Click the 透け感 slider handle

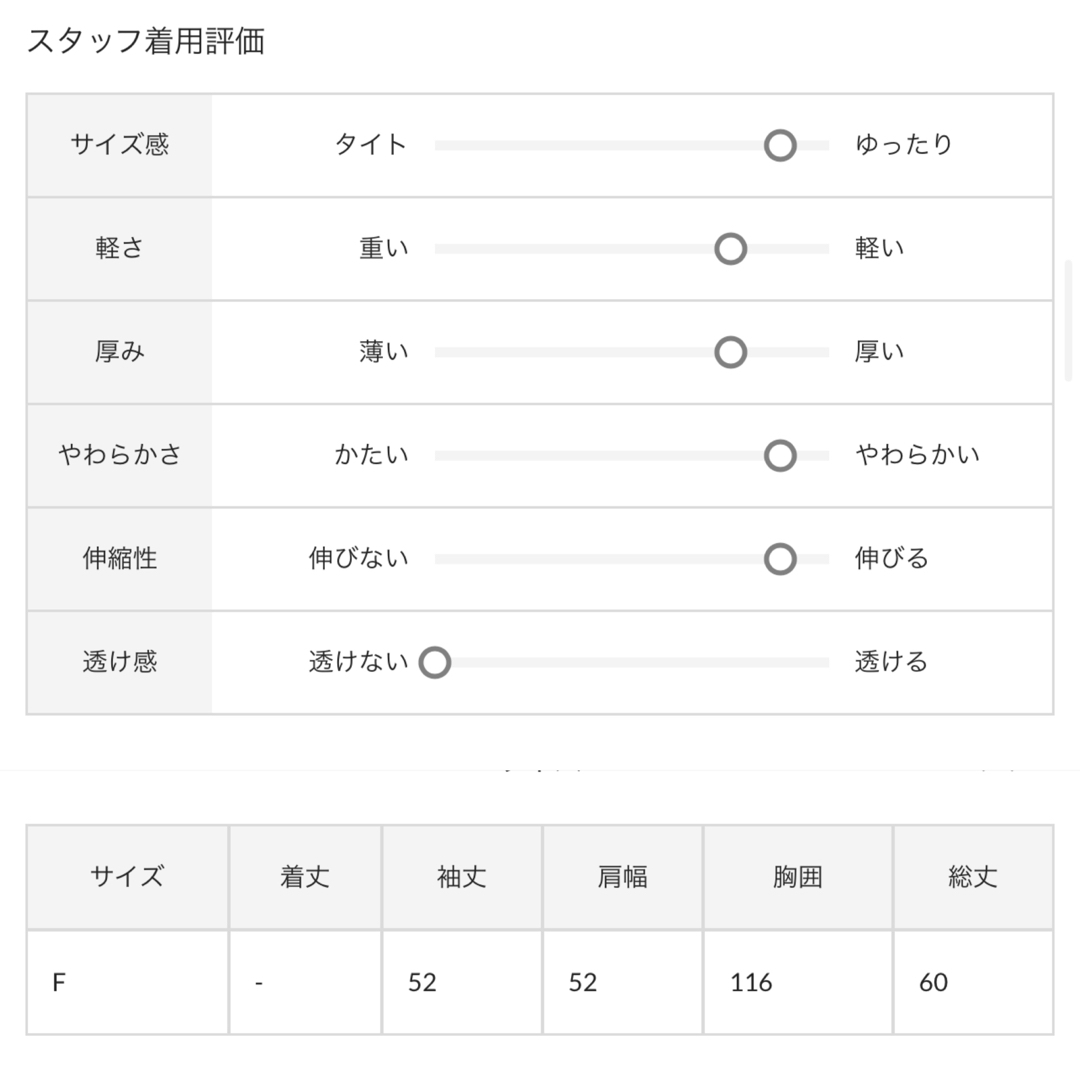pos(435,662)
